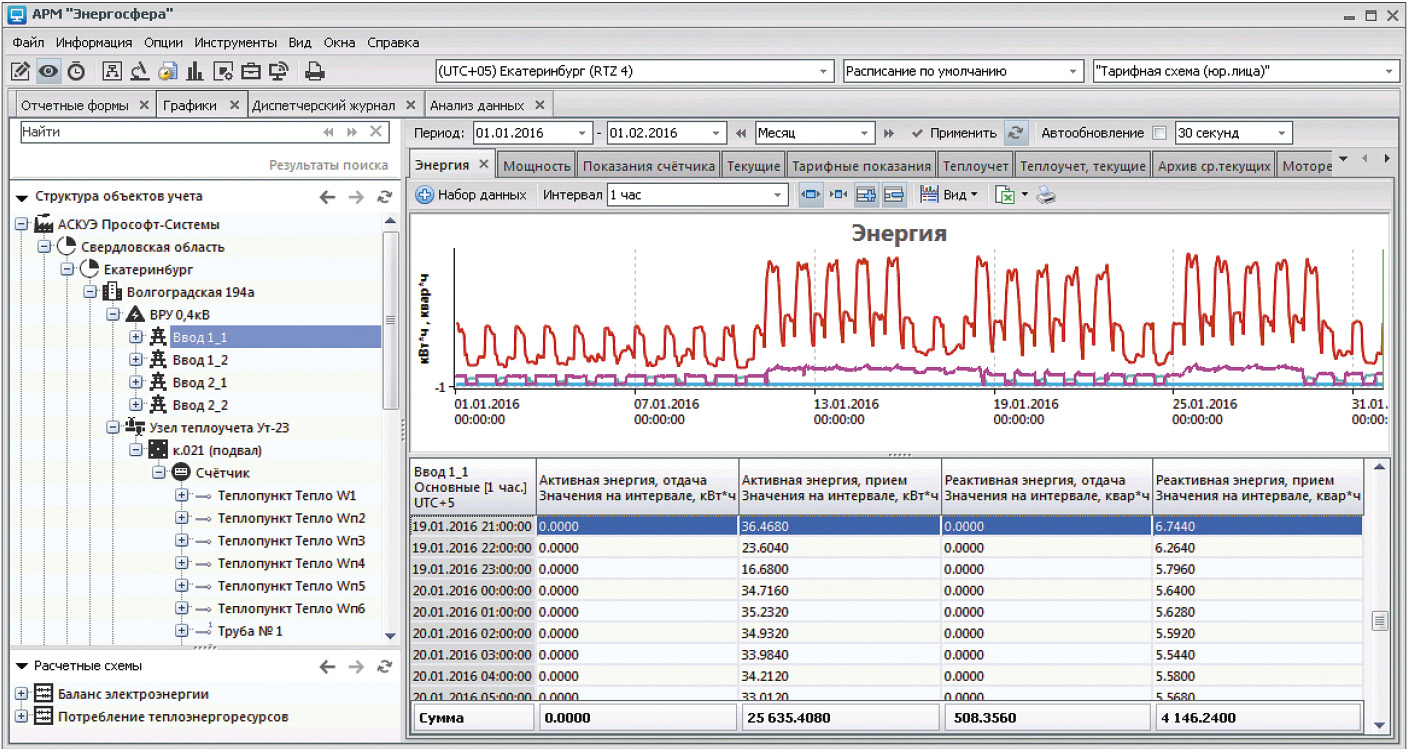The height and width of the screenshot is (752, 1410).
Task: Open the timezone Екатеринбург dropdown
Action: point(824,72)
